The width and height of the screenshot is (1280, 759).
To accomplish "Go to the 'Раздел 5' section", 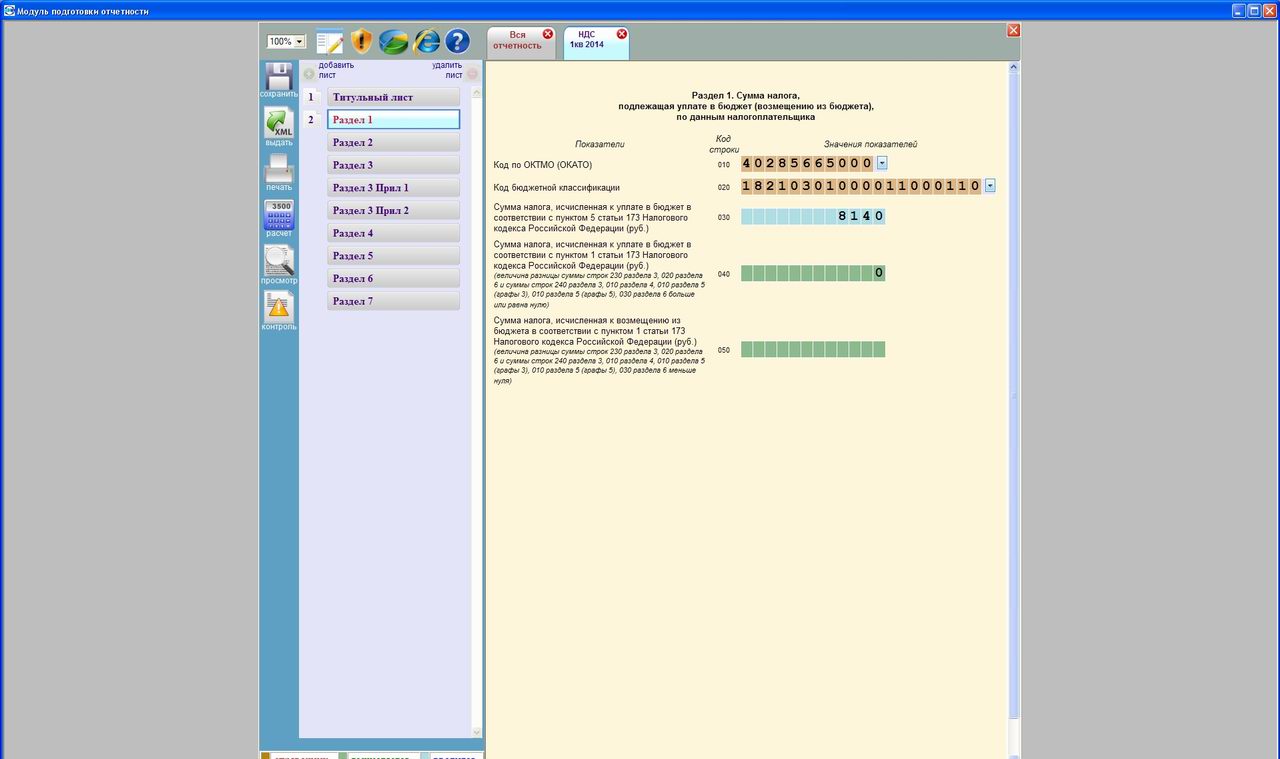I will click(x=394, y=256).
